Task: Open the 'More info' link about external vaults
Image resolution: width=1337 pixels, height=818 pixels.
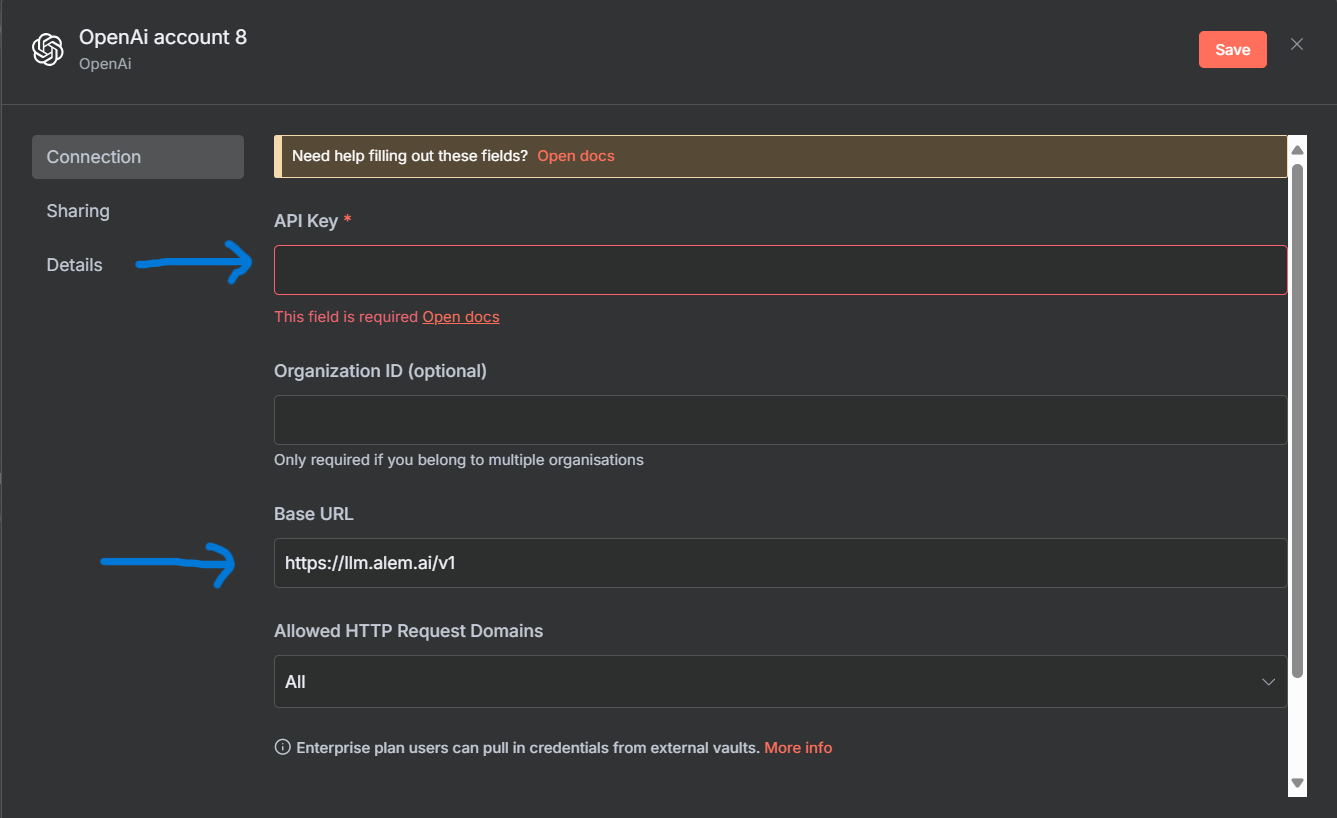Action: tap(798, 748)
